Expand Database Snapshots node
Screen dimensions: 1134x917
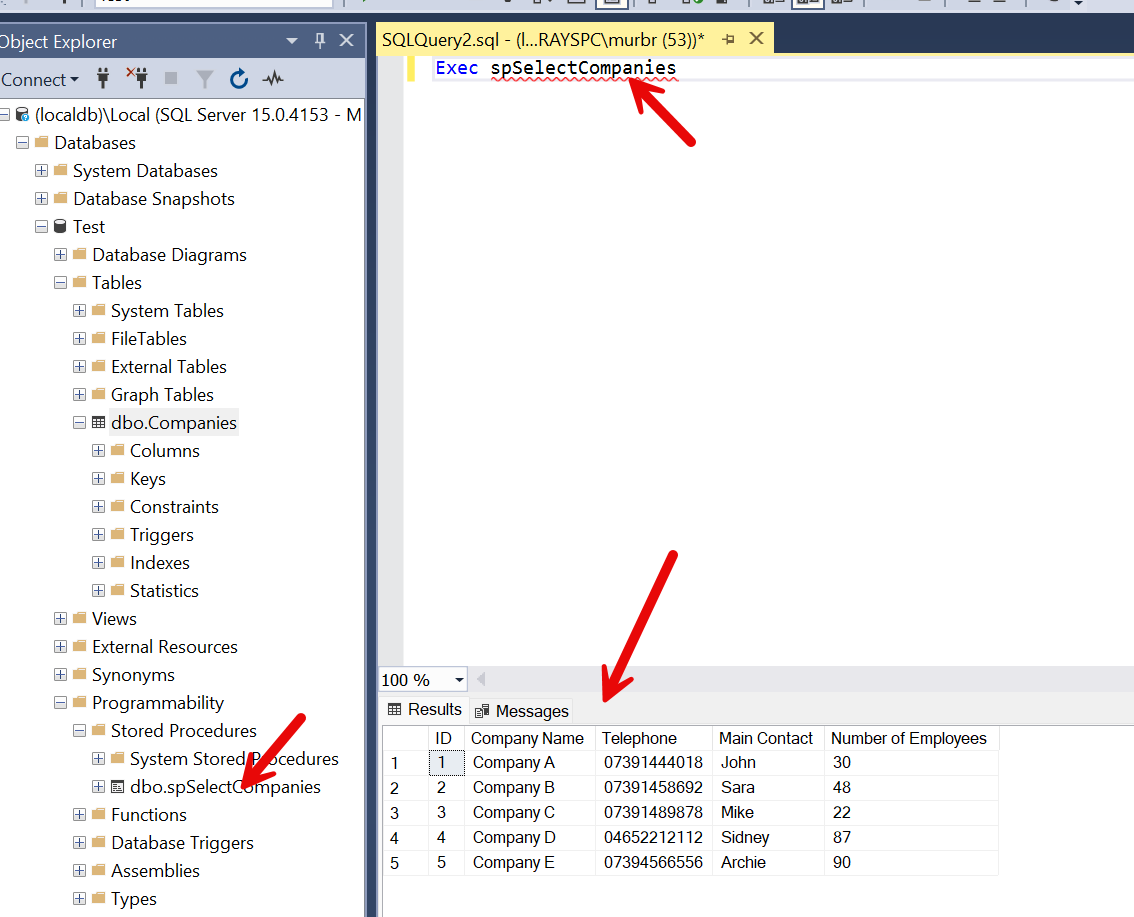click(41, 198)
